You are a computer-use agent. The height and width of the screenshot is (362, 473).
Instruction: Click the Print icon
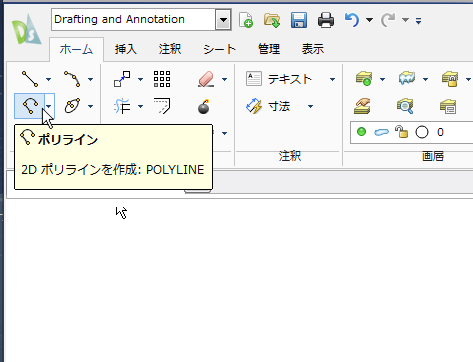click(x=326, y=20)
